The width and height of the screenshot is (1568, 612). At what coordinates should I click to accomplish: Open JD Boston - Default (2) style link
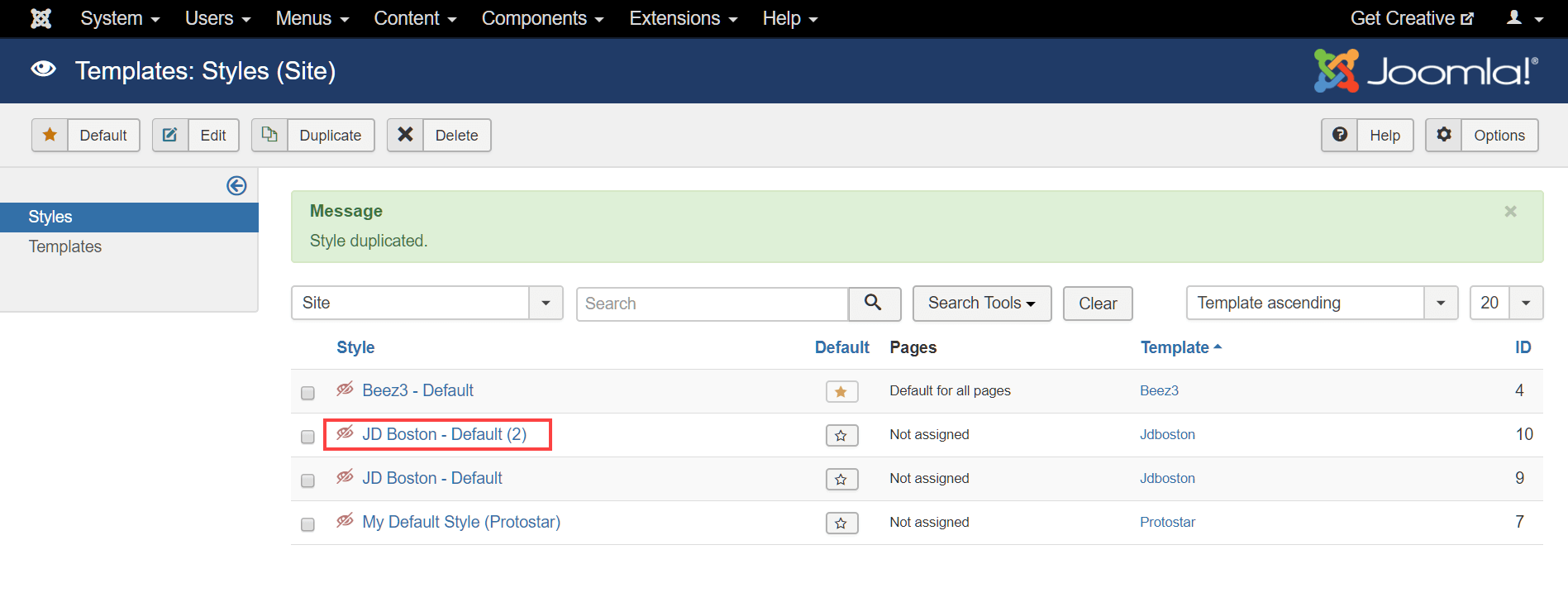point(444,434)
